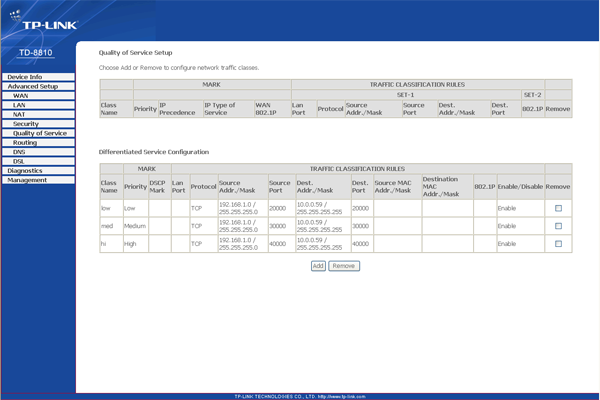Click the 'low' class name cell
Screen dimensions: 600x400
(111, 208)
